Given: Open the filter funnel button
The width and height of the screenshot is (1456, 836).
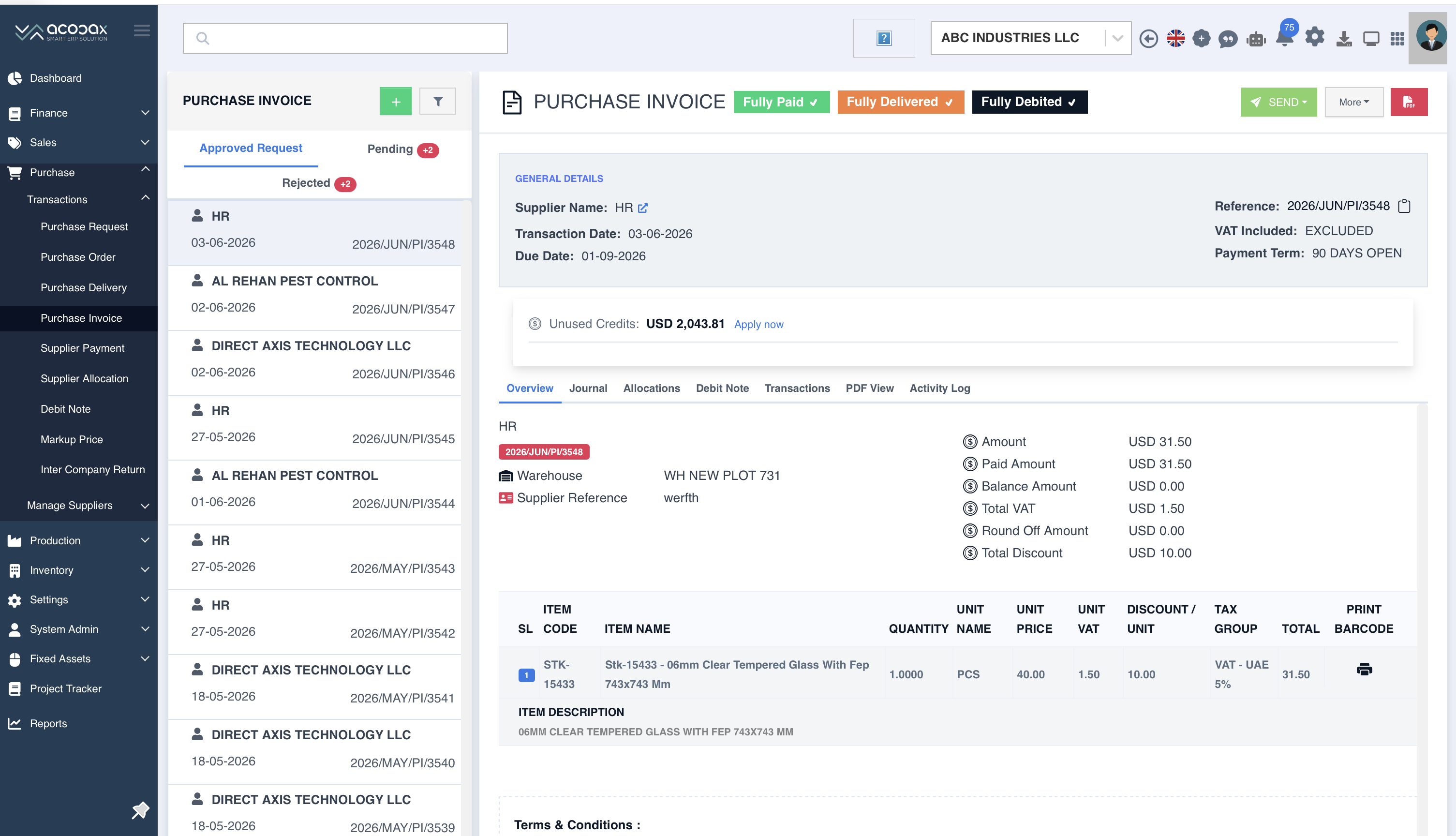Looking at the screenshot, I should 437,102.
